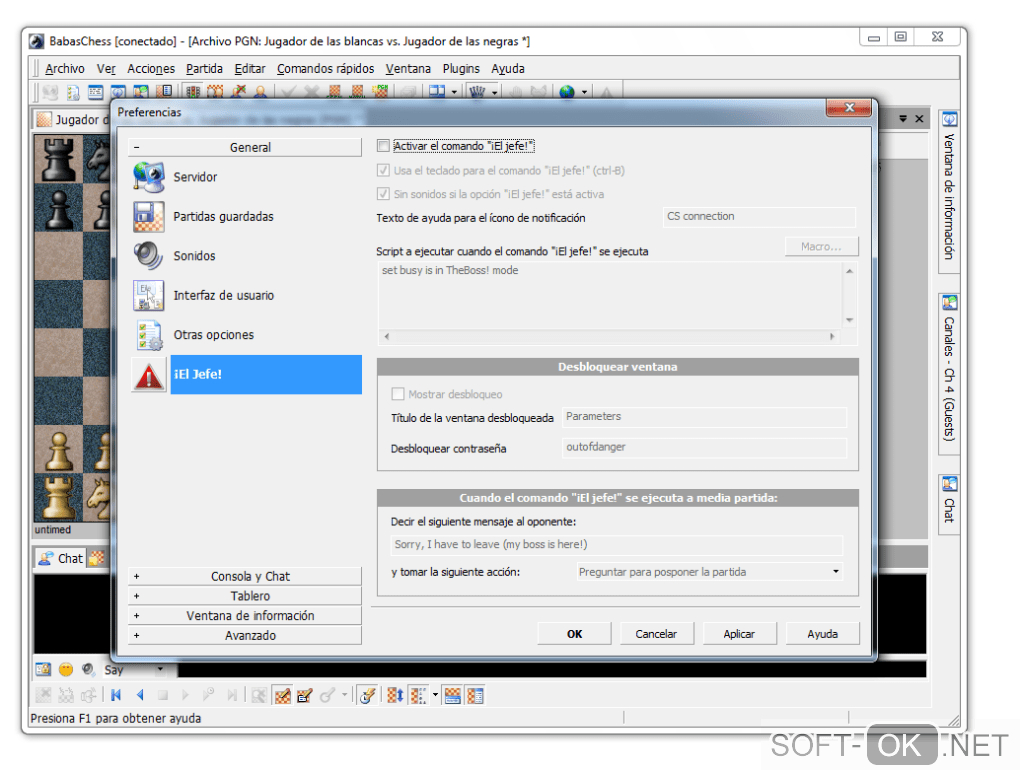Viewport: 1020px width, 770px height.
Task: Click the checklist document toolbar icon
Action: tap(74, 92)
